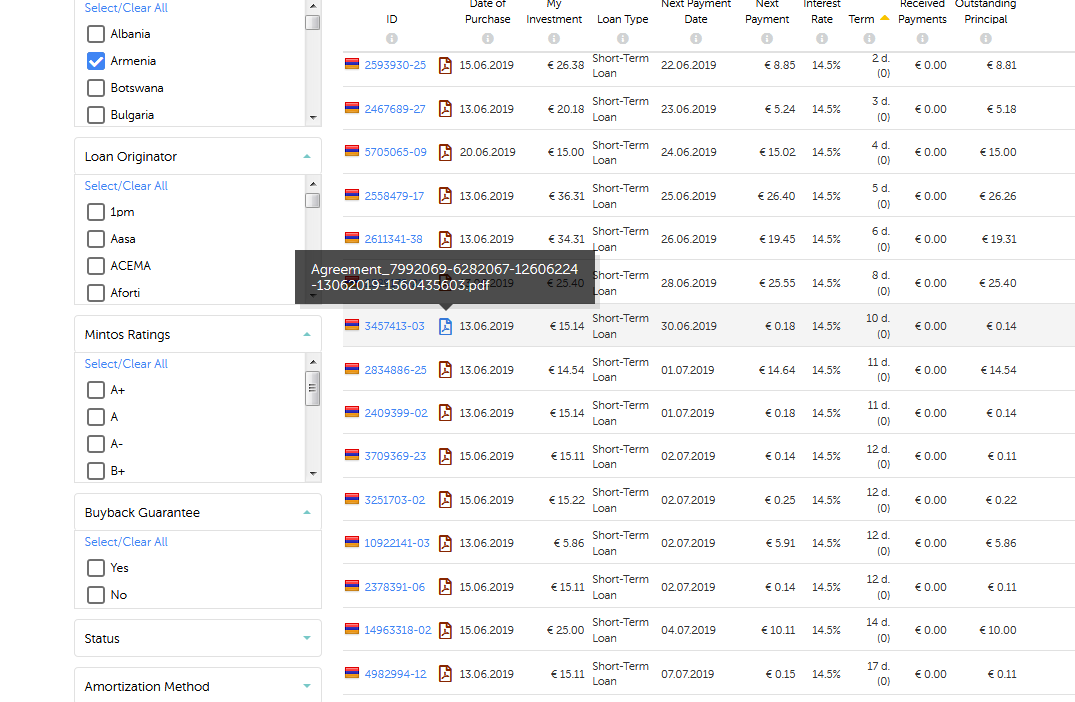Uncheck the Armenia country checkbox

tap(96, 61)
